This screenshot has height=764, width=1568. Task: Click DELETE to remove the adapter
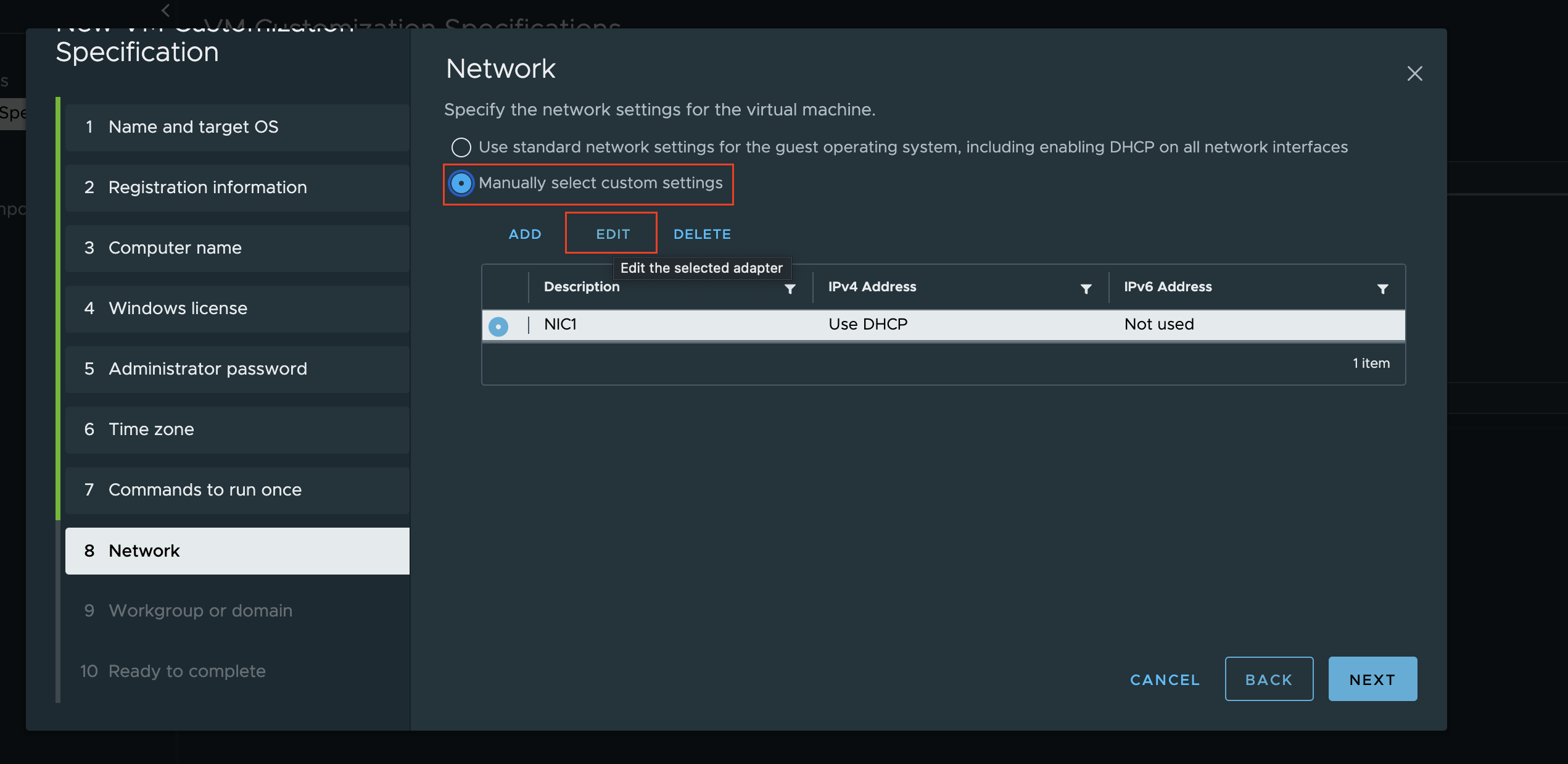702,235
